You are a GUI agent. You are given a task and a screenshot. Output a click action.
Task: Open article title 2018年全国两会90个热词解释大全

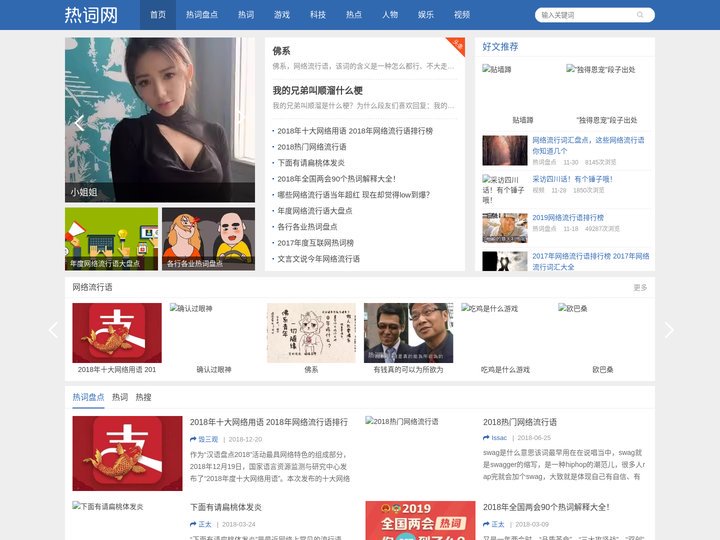pyautogui.click(x=546, y=507)
